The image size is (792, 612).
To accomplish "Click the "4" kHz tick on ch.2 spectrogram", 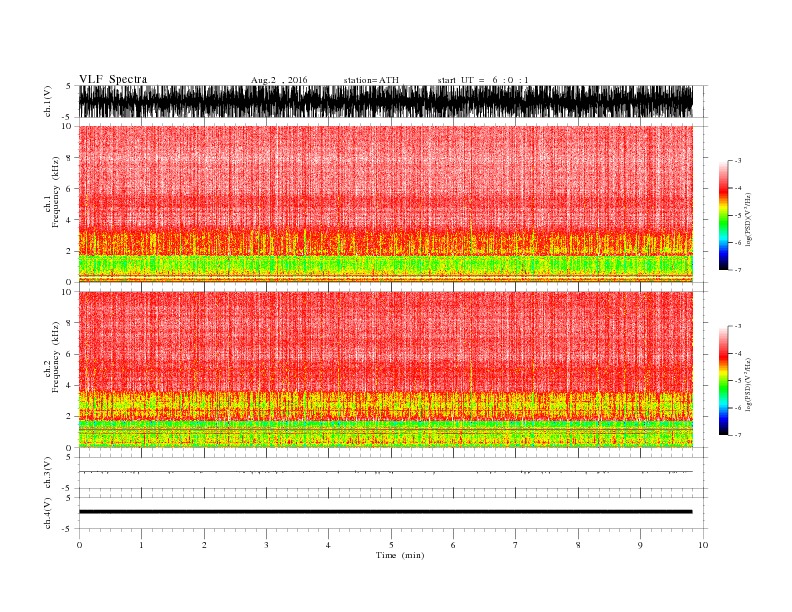I will pyautogui.click(x=69, y=386).
